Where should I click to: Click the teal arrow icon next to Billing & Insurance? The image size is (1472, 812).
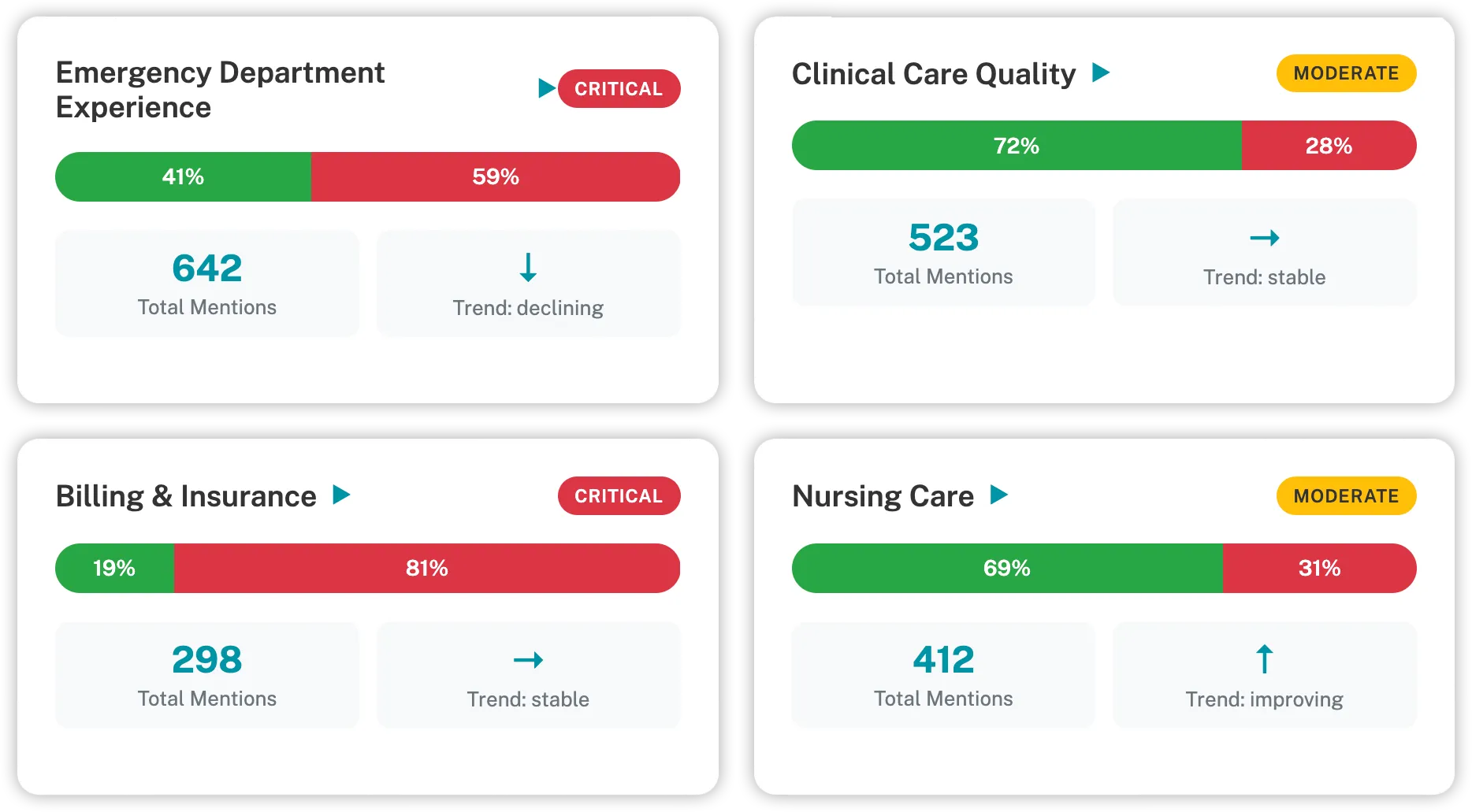[x=340, y=495]
